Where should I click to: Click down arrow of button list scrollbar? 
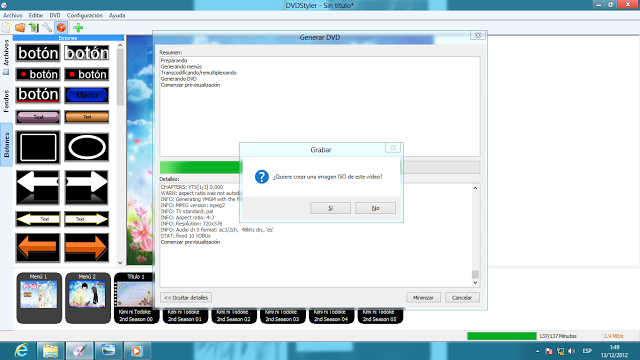pyautogui.click(x=120, y=263)
